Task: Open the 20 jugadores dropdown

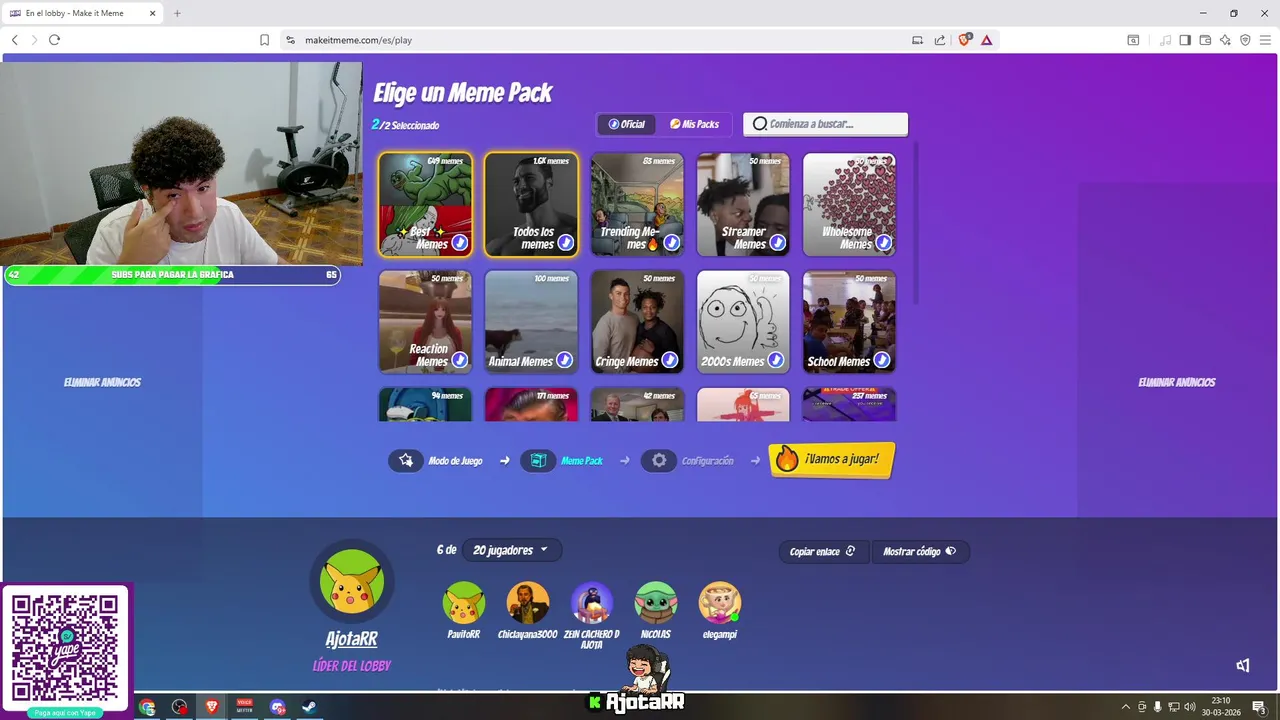Action: pos(511,550)
